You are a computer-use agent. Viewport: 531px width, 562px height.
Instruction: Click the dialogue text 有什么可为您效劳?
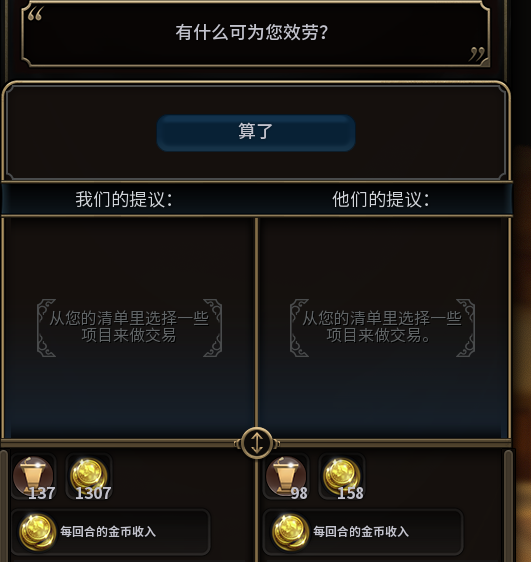click(252, 32)
